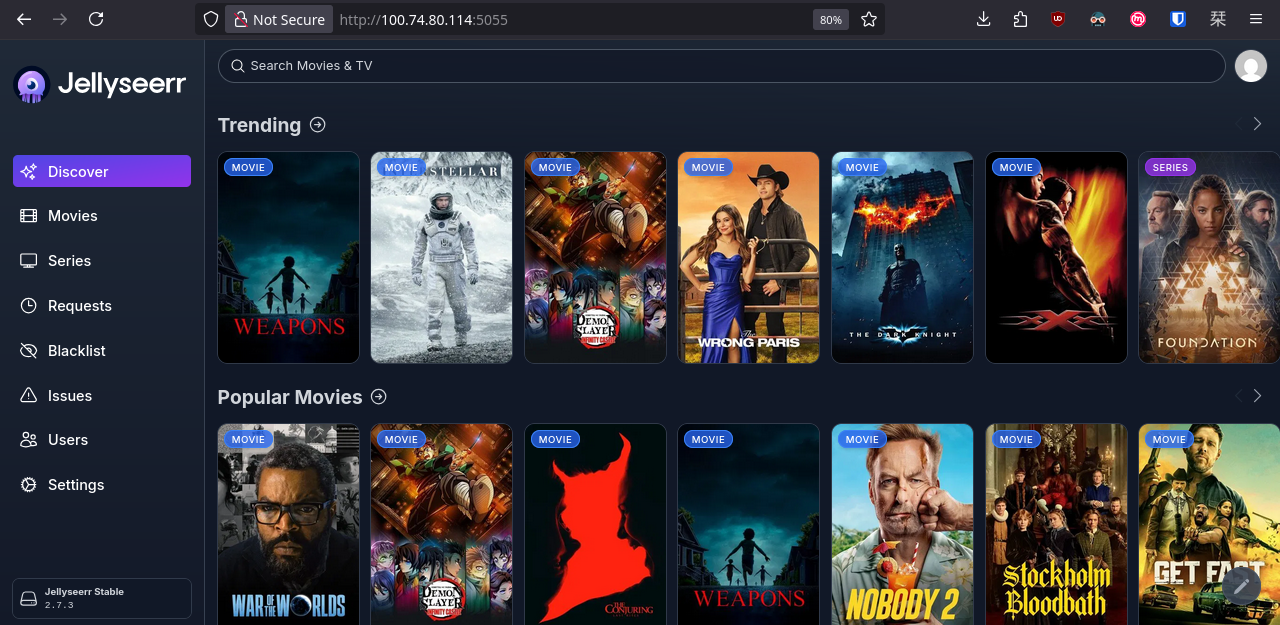Open The Wrong Paris poster

tap(748, 257)
